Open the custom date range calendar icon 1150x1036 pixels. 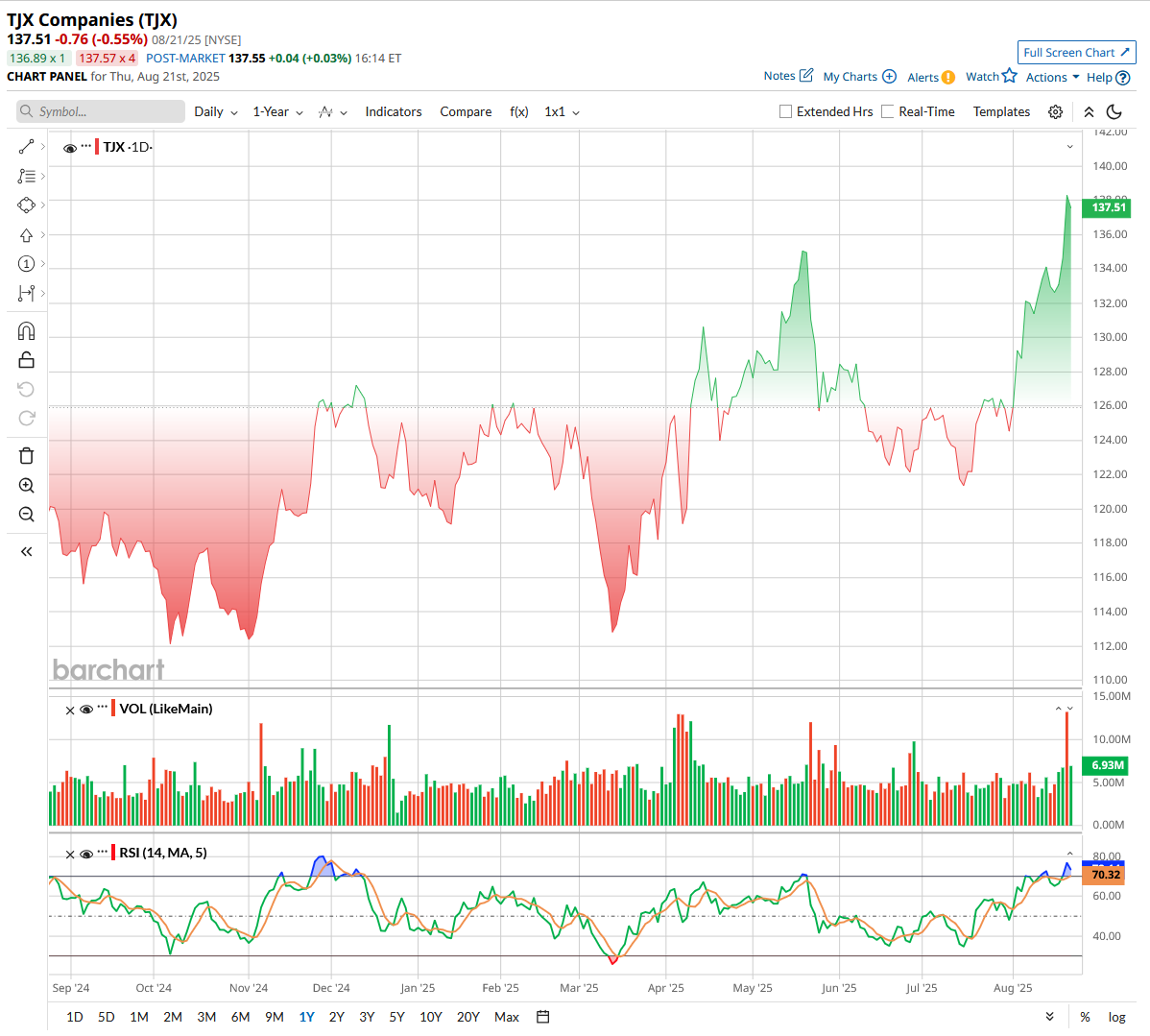(x=542, y=1017)
